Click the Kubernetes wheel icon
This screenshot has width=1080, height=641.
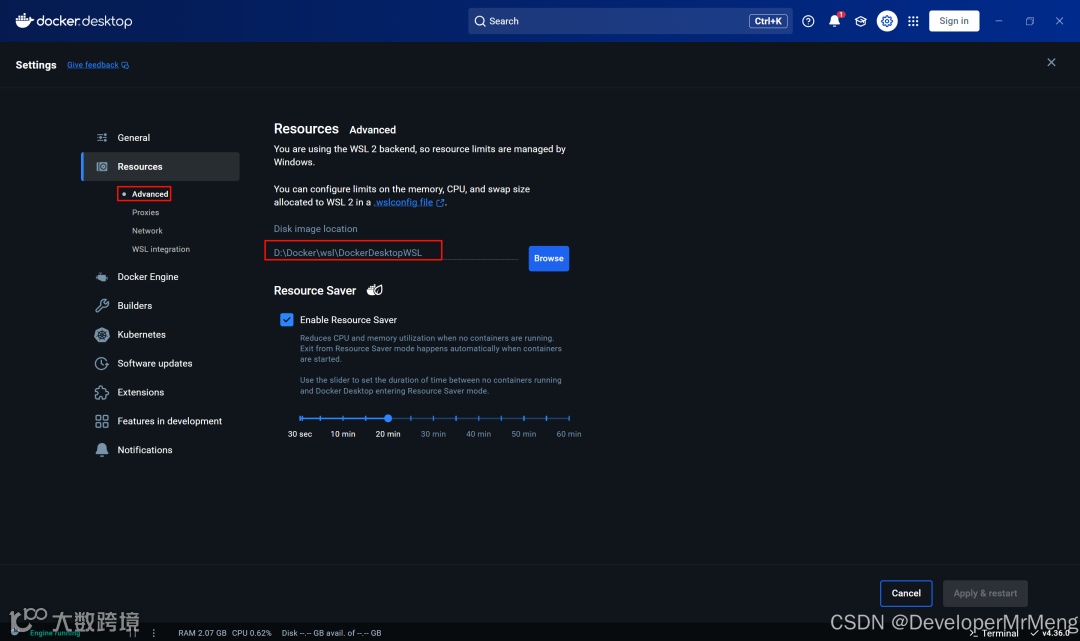click(x=102, y=335)
